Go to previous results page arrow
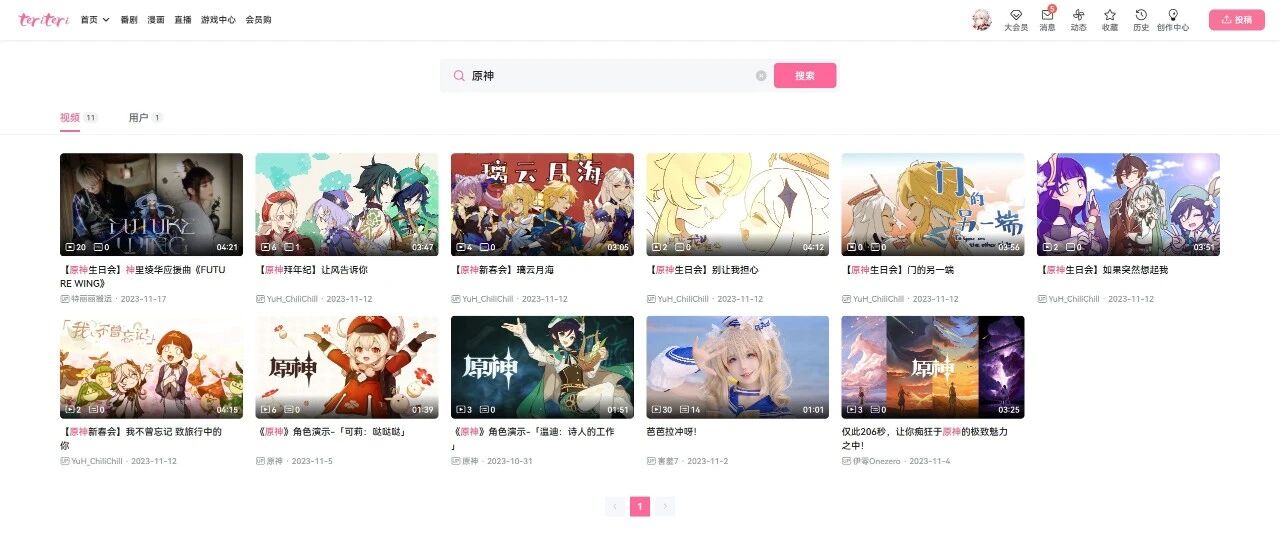 click(x=615, y=507)
